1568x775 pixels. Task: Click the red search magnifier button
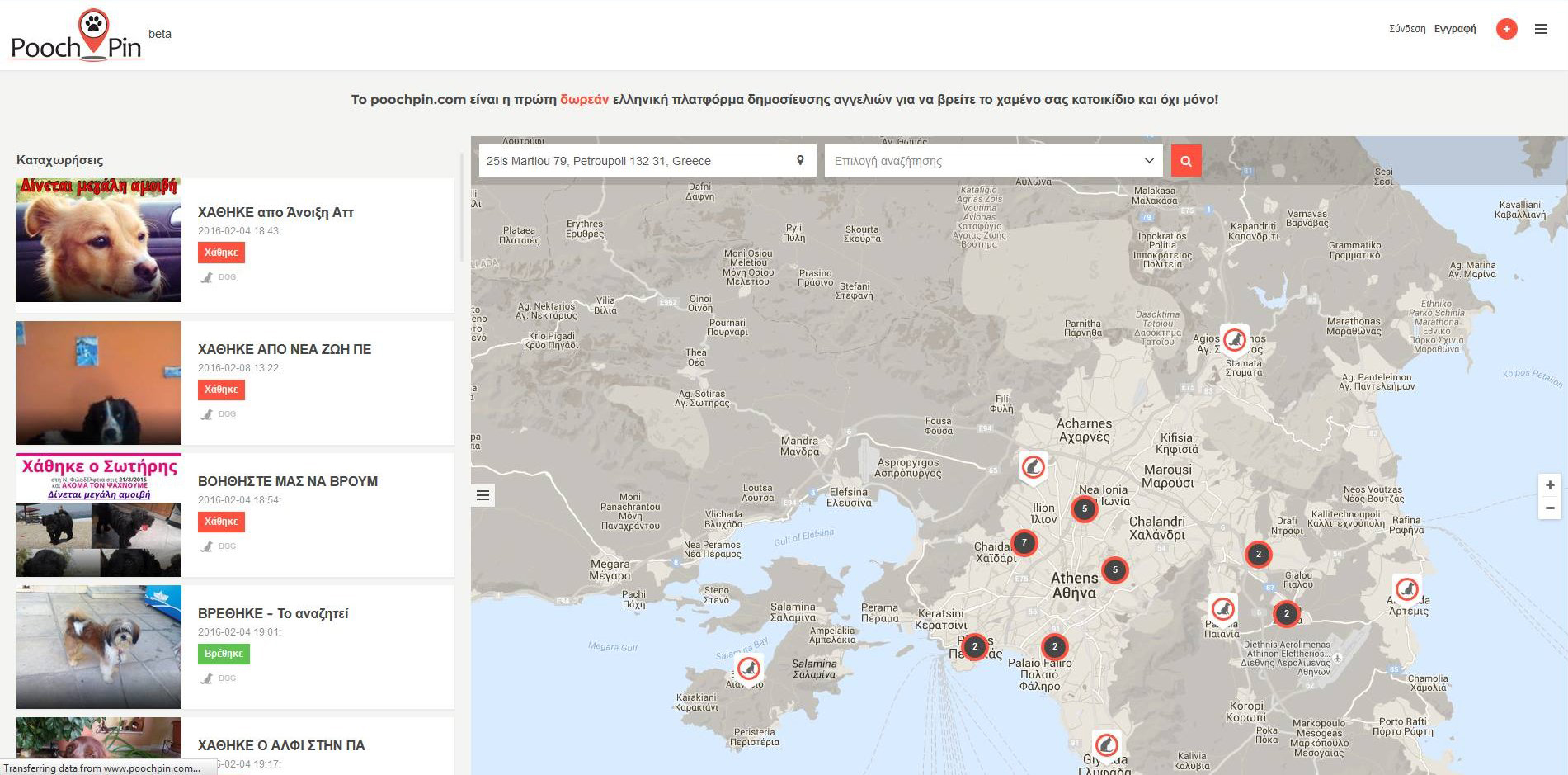point(1186,161)
